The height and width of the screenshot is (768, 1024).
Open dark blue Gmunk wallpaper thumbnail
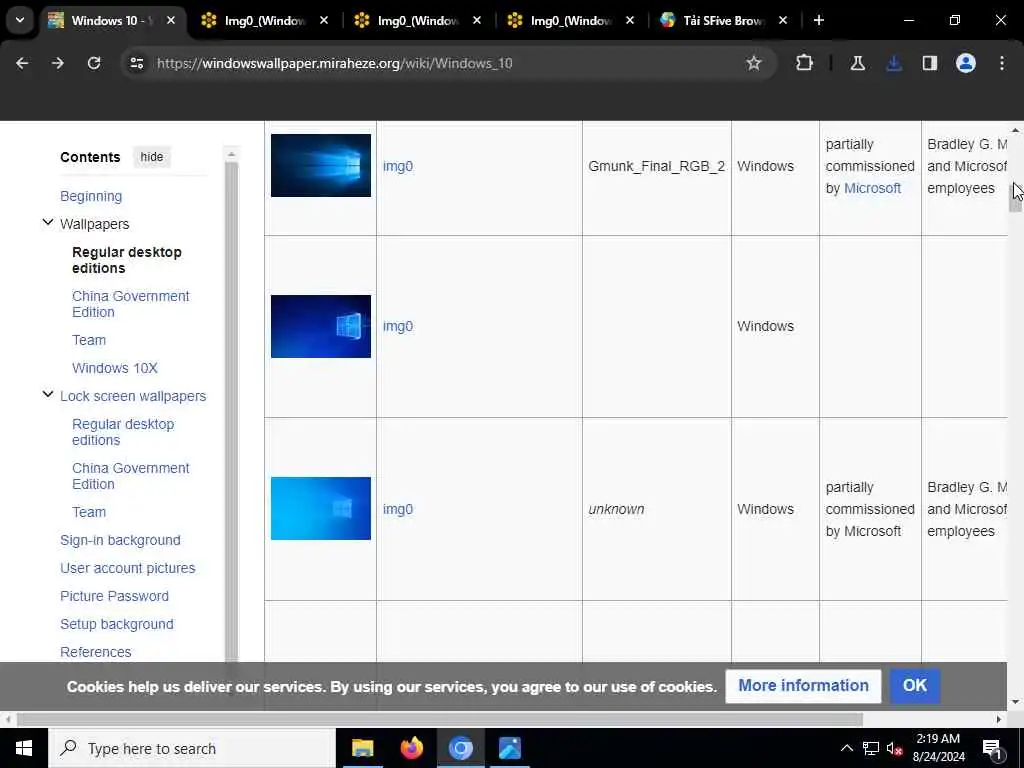point(321,165)
